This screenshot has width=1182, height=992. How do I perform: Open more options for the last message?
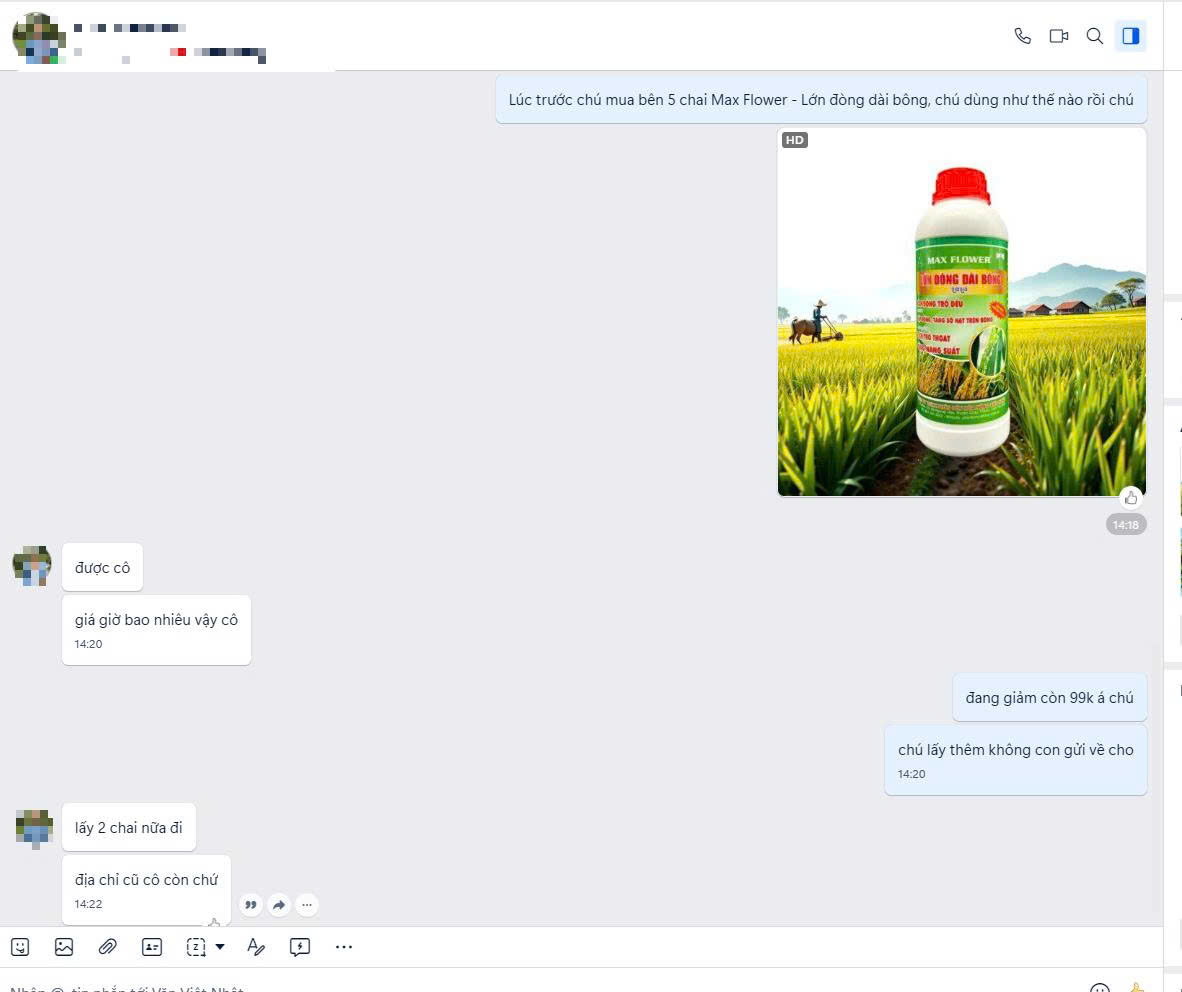coord(307,905)
